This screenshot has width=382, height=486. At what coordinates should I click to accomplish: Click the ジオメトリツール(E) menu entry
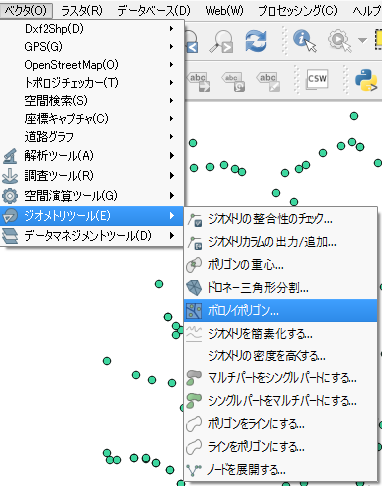pyautogui.click(x=92, y=216)
